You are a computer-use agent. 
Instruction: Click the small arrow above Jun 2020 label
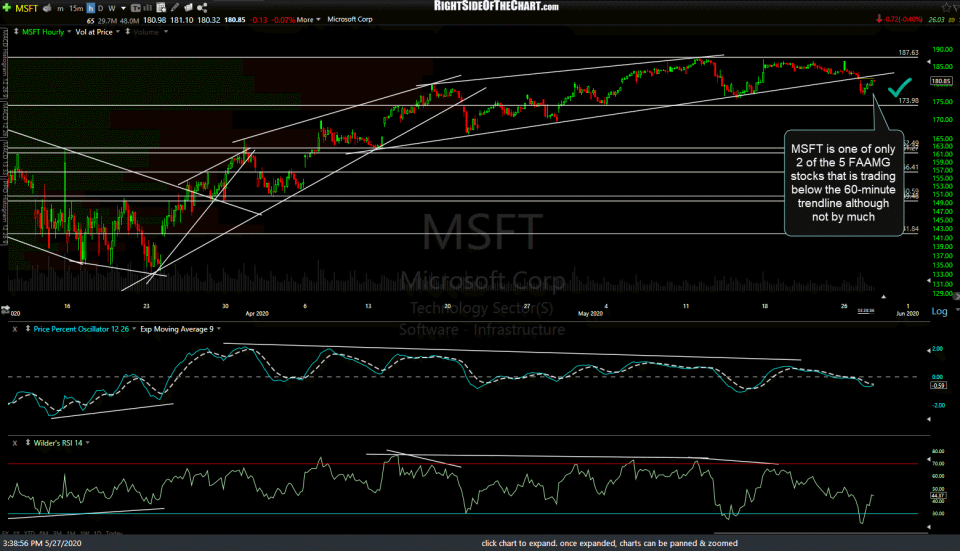point(883,297)
